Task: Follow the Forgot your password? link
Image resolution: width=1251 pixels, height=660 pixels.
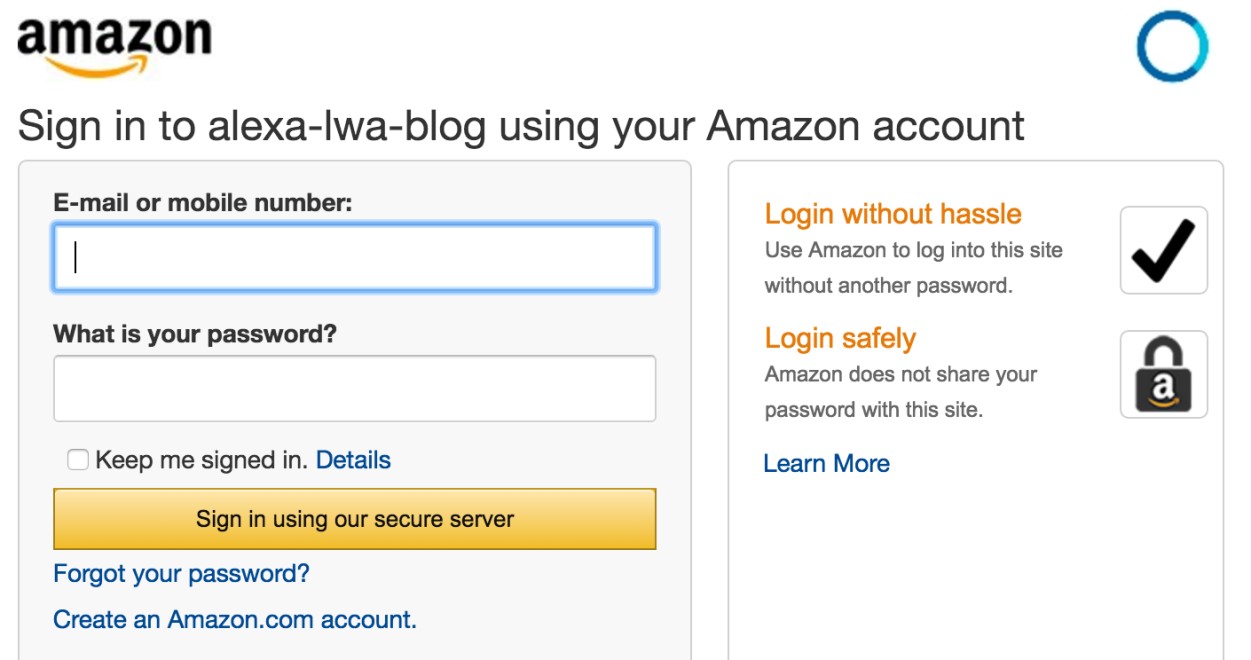Action: coord(181,574)
